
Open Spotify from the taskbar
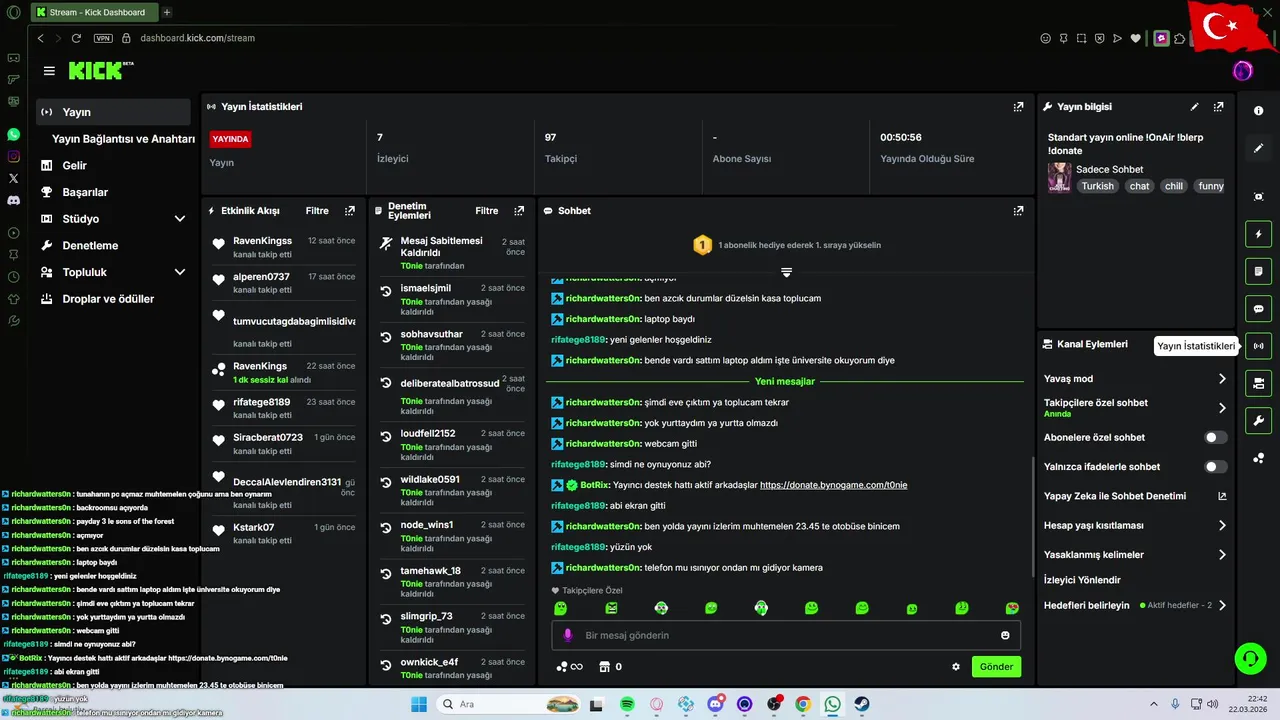[627, 704]
